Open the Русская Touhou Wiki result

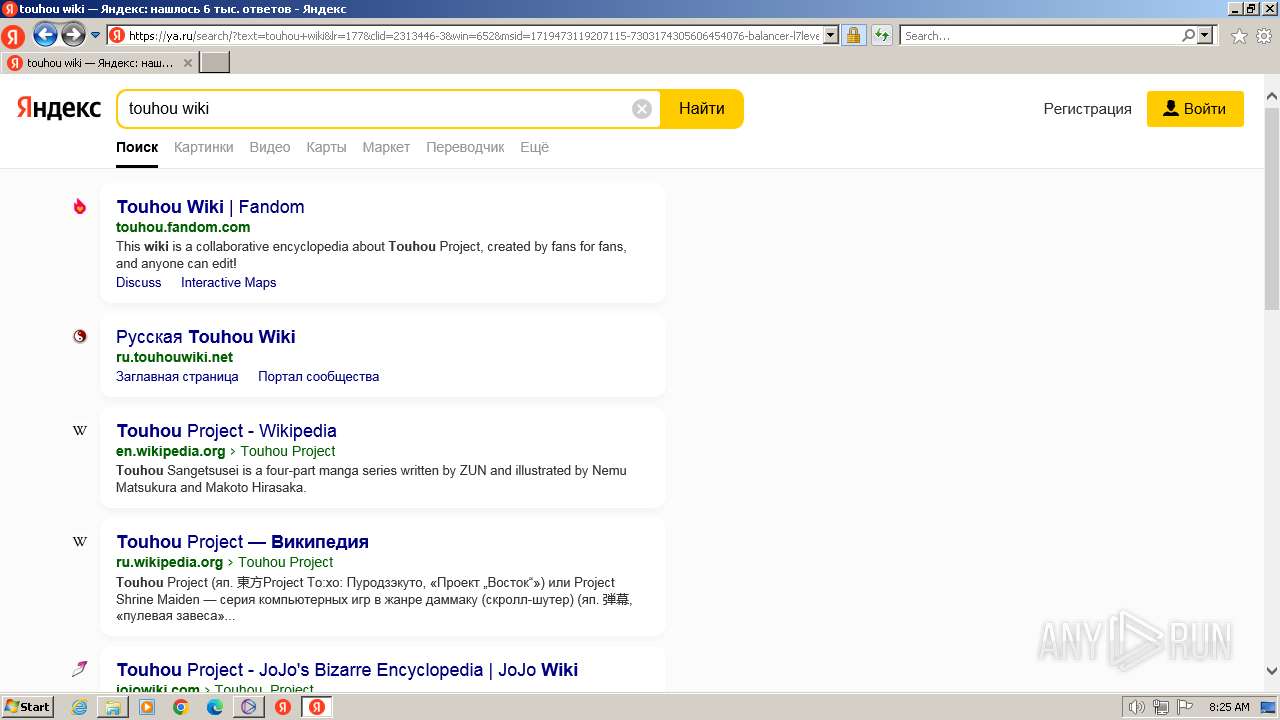[206, 337]
